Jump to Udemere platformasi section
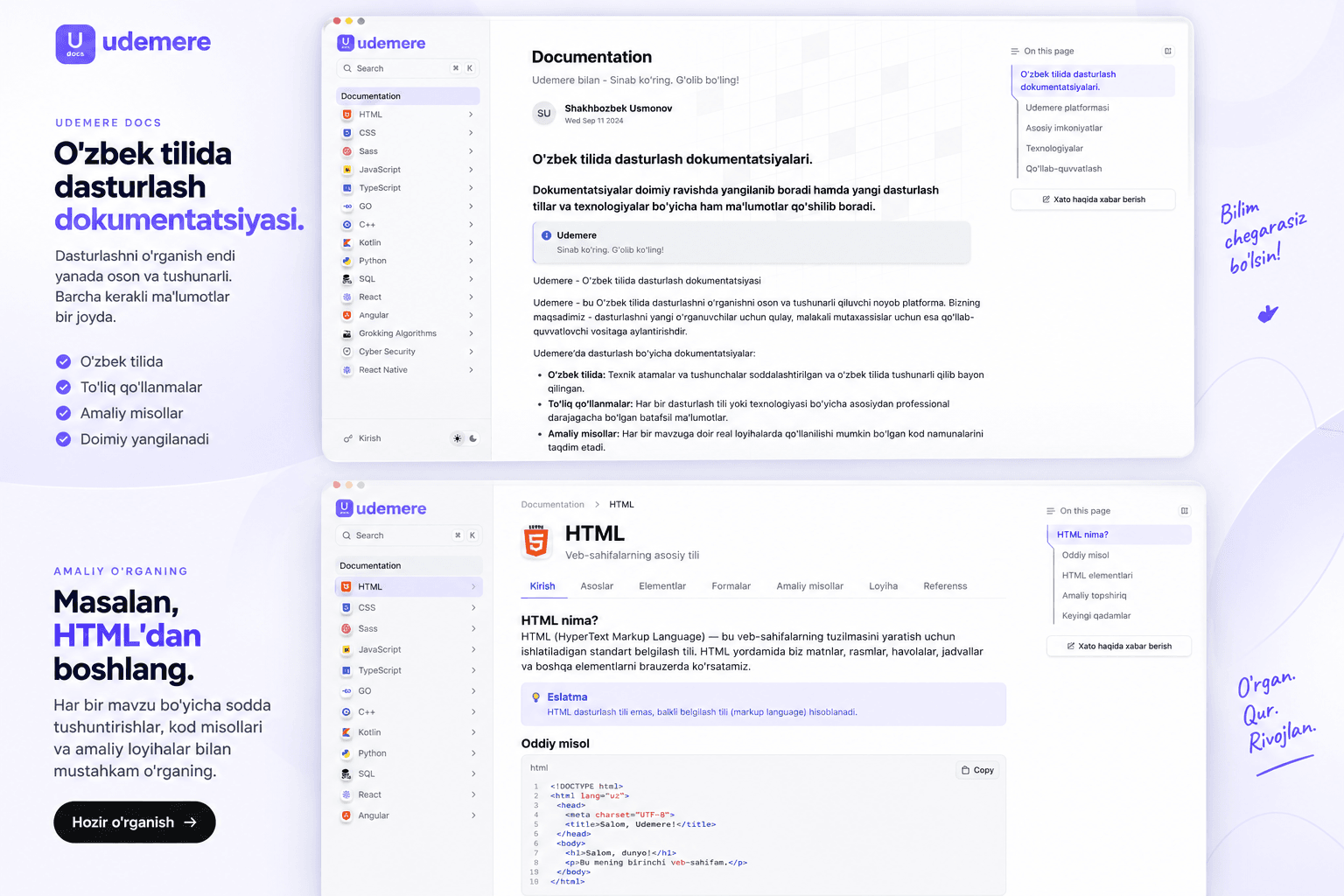Image resolution: width=1344 pixels, height=896 pixels. pyautogui.click(x=1067, y=108)
